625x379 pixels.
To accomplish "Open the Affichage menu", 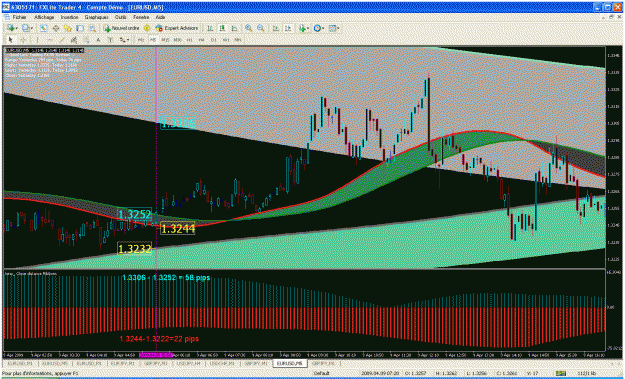I will click(x=44, y=18).
